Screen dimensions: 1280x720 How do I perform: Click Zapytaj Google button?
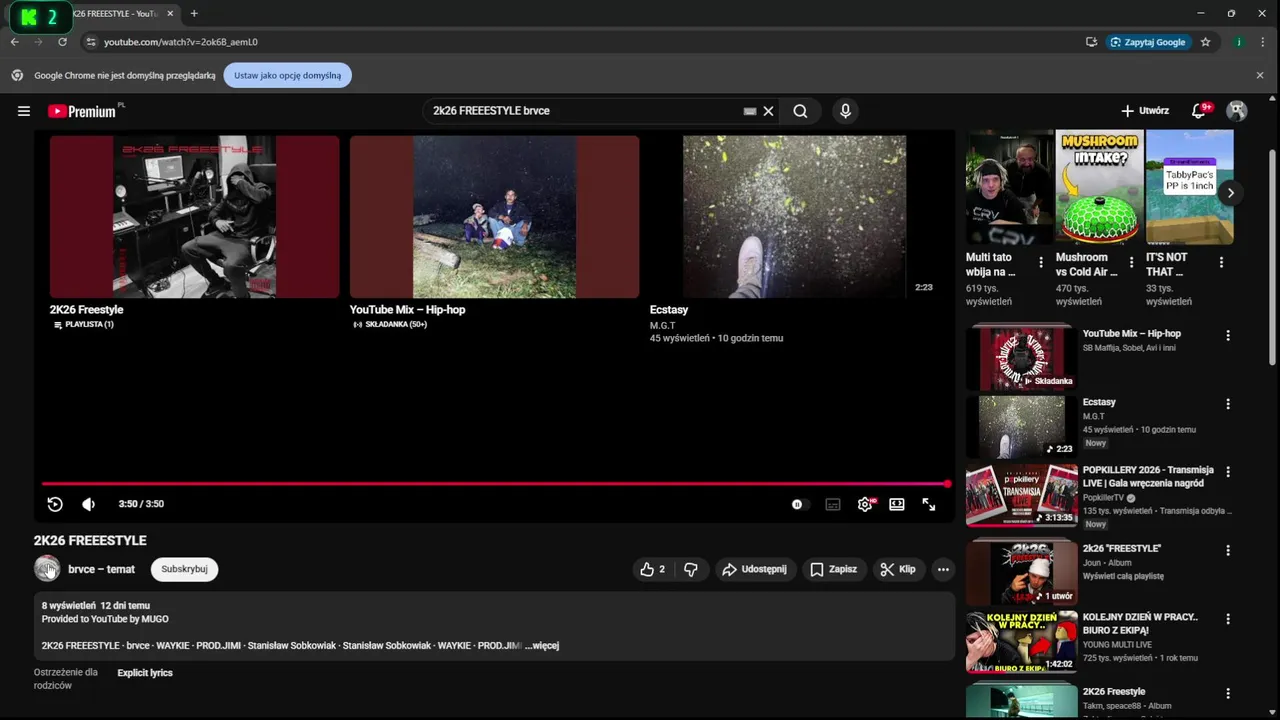pyautogui.click(x=1148, y=42)
